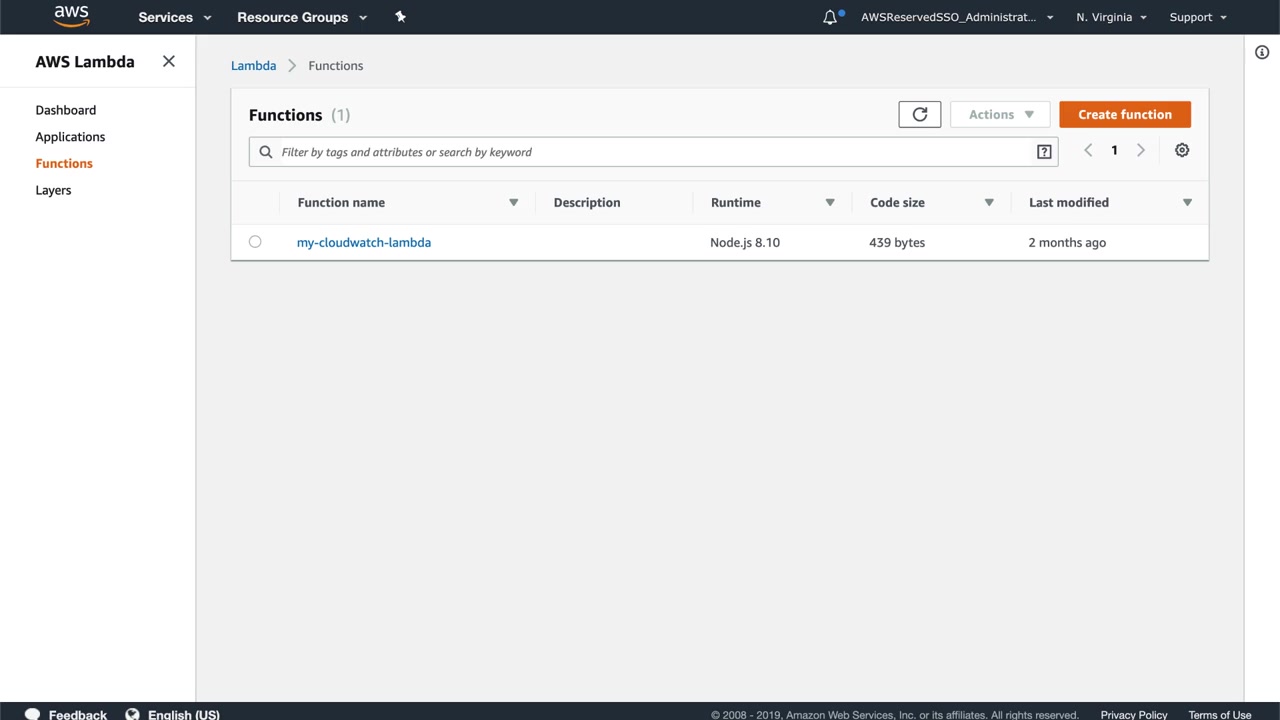Click the AWS logo home icon
Image resolution: width=1280 pixels, height=720 pixels.
tap(71, 16)
